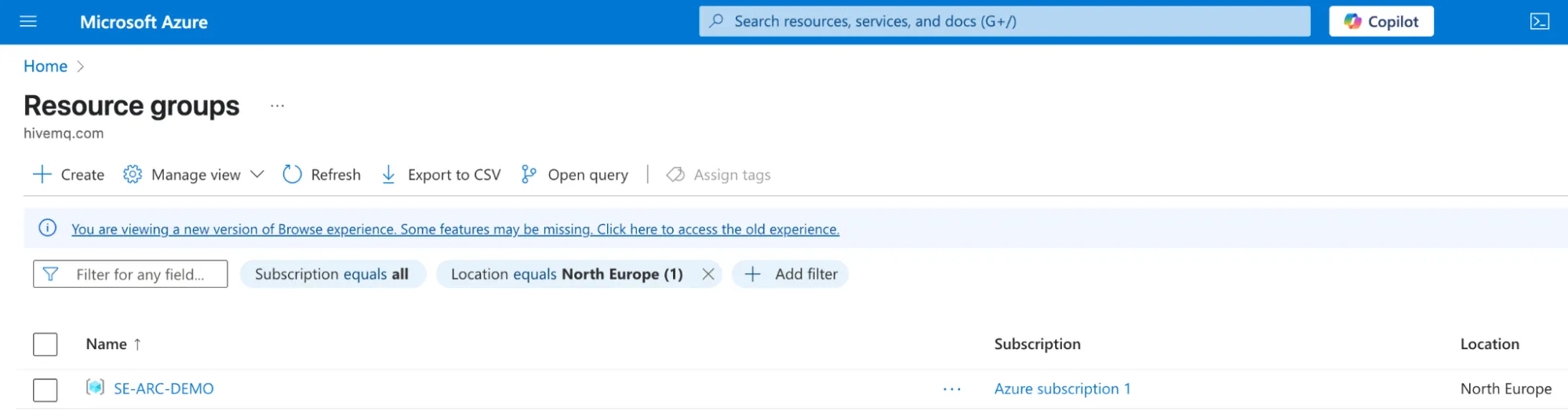The height and width of the screenshot is (419, 1568).
Task: Tick the select all checkbox in the header
Action: [45, 344]
